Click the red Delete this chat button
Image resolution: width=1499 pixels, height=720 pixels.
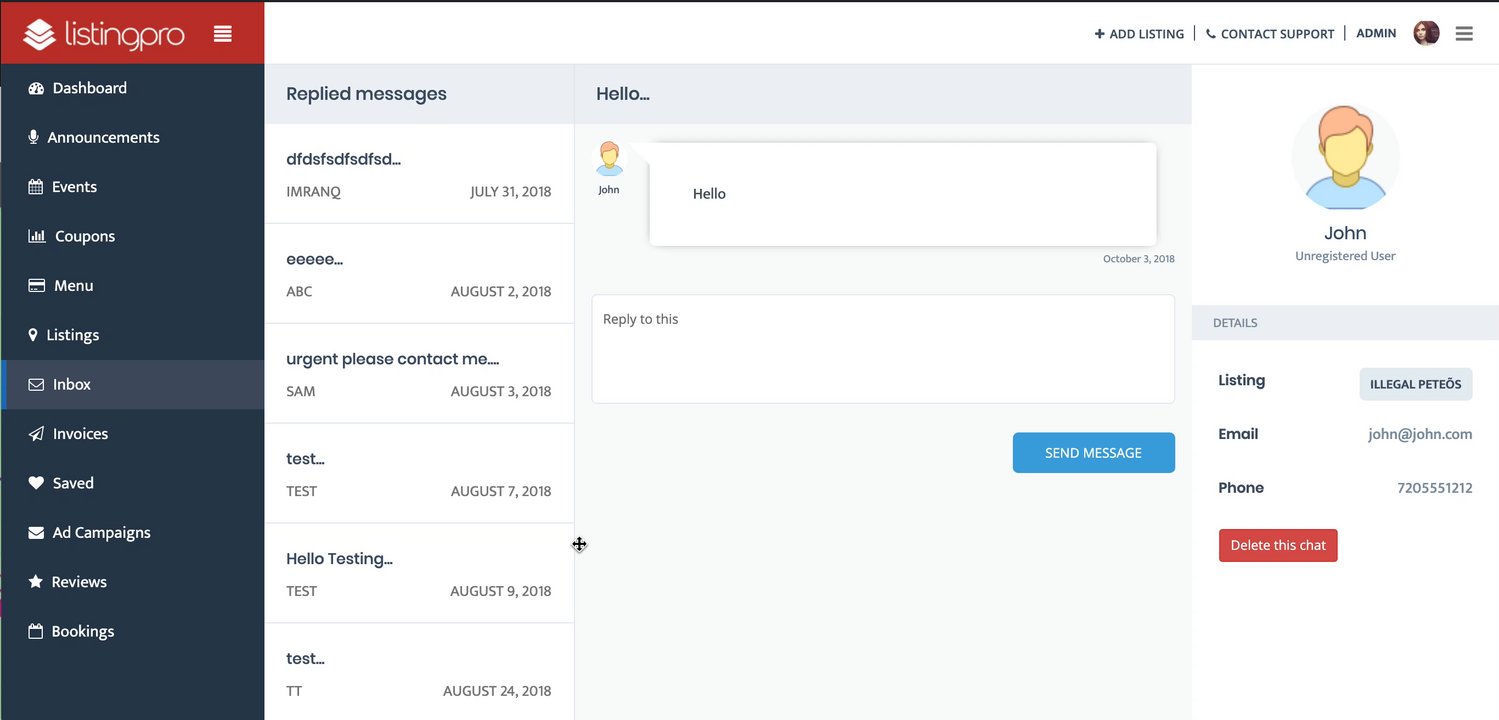tap(1278, 545)
